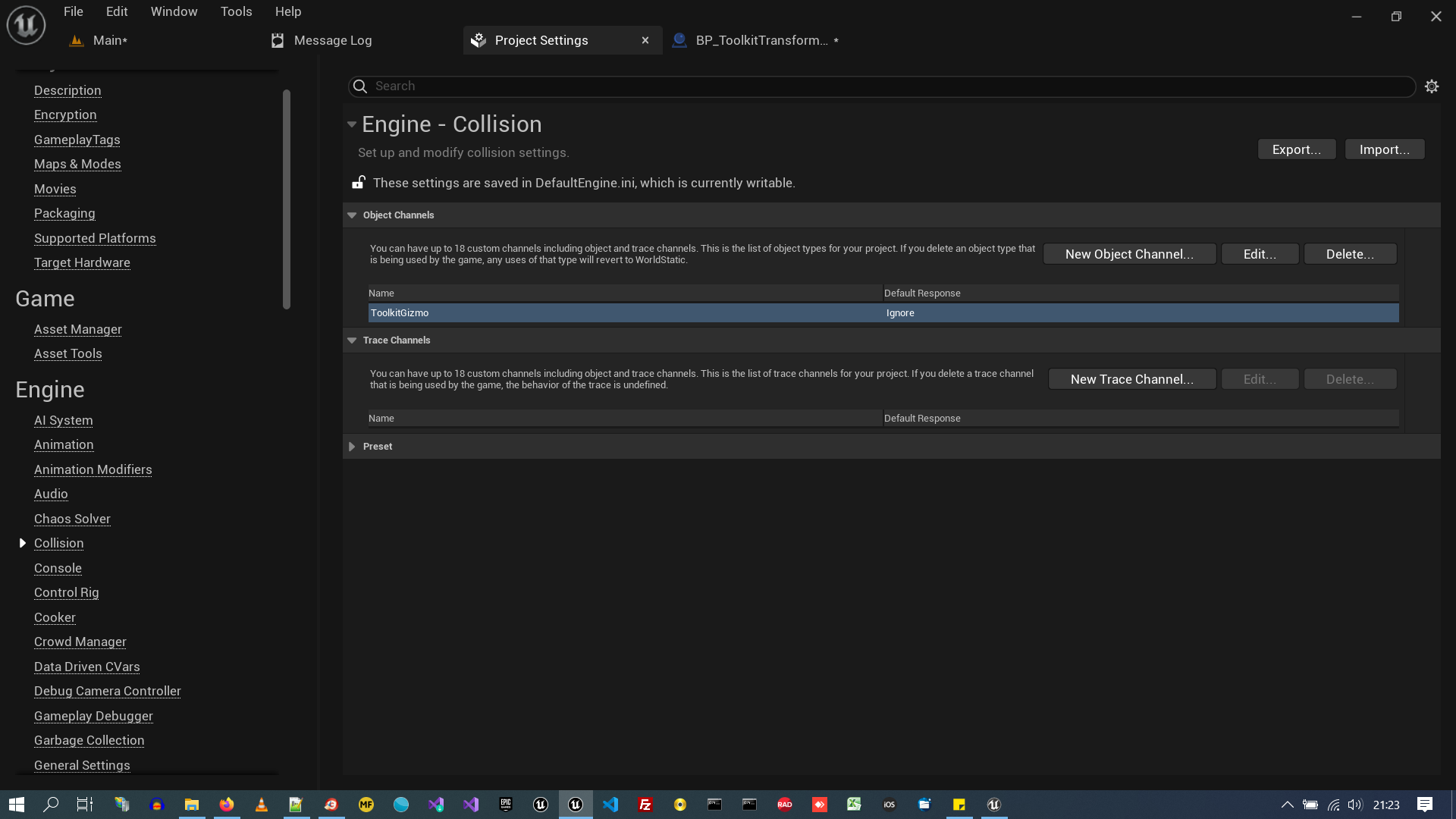Click the Unreal Engine logo in the title bar
The image size is (1456, 819).
[x=25, y=24]
